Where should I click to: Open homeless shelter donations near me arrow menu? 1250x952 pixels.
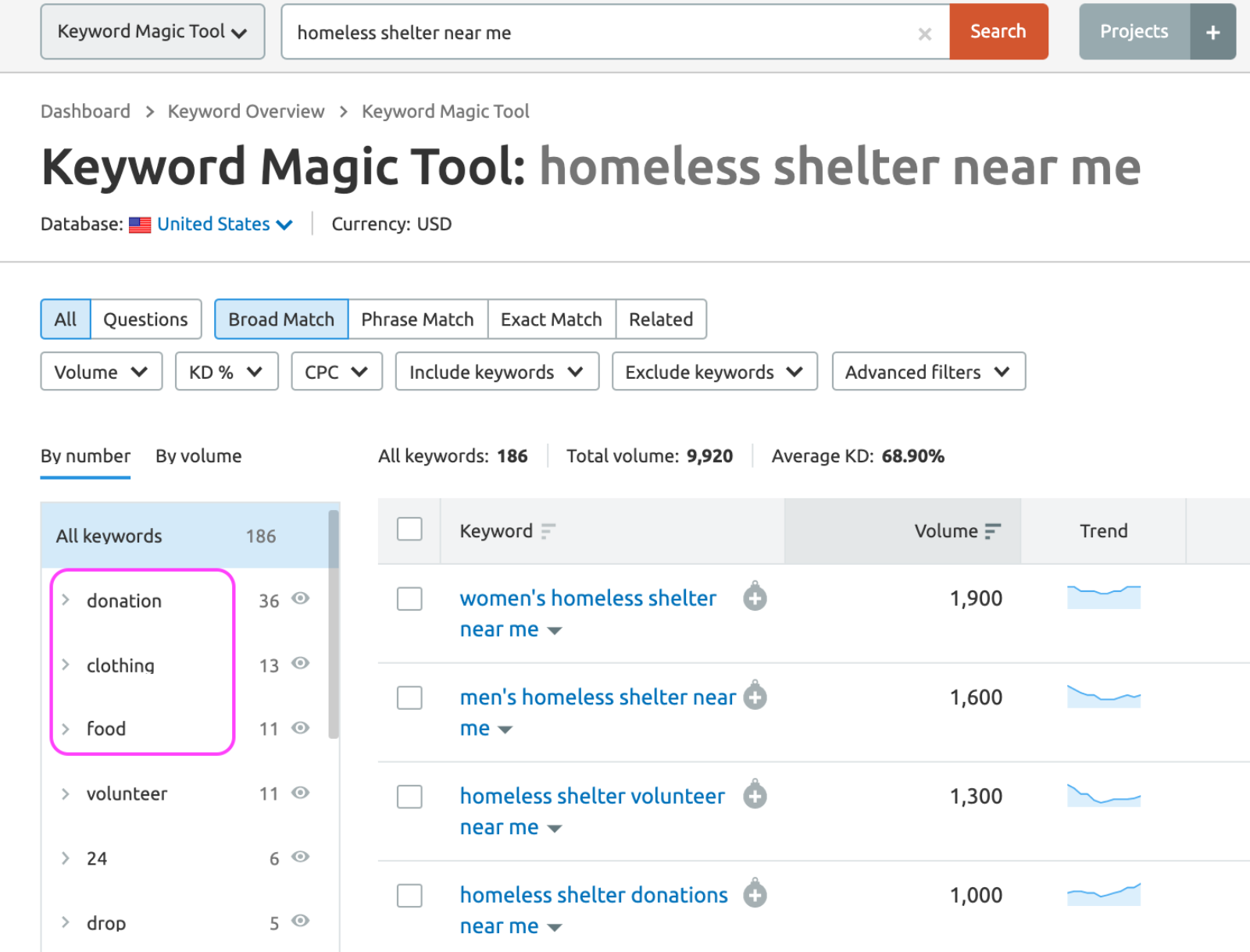click(555, 928)
